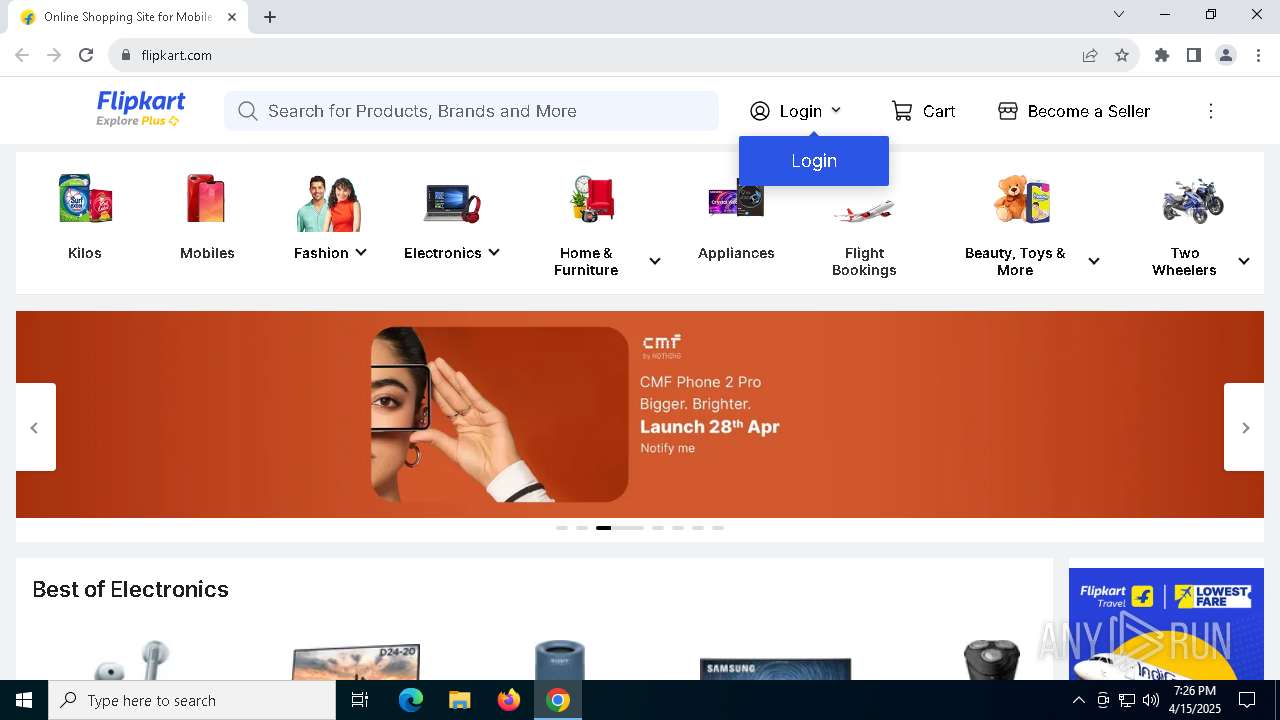The height and width of the screenshot is (720, 1280).
Task: Open the Chrome tab search dropdown
Action: tap(1119, 14)
